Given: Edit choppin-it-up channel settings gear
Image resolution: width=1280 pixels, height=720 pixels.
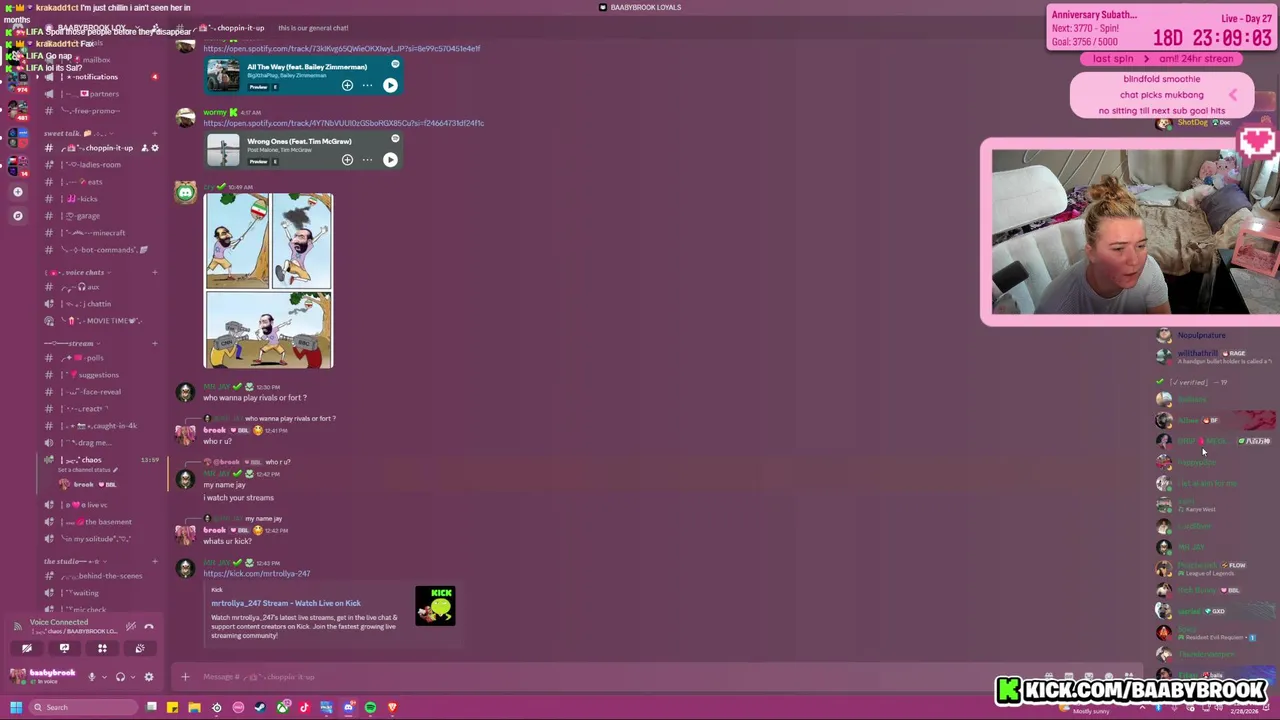Looking at the screenshot, I should (x=154, y=148).
